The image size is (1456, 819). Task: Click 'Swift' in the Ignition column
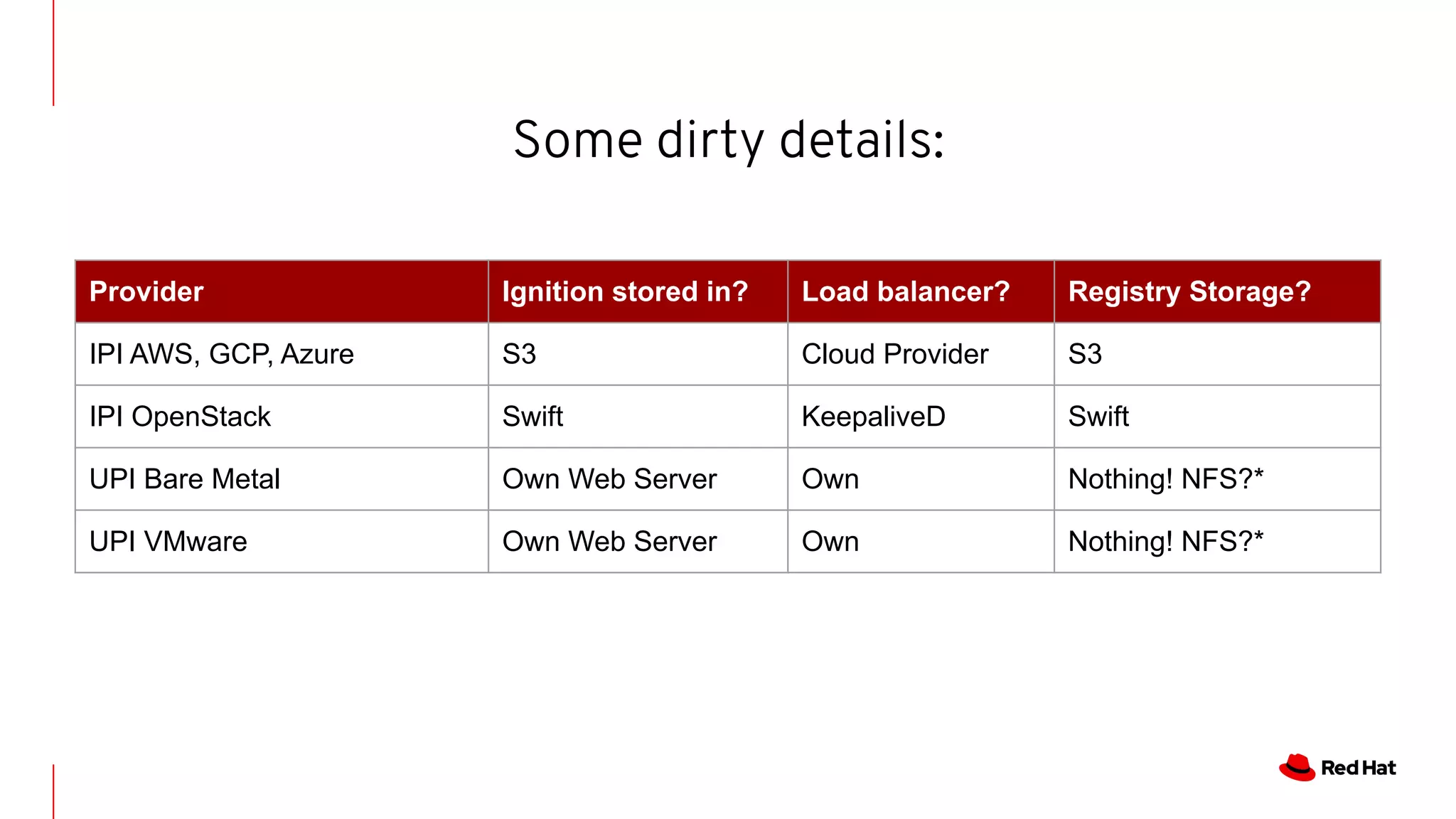[x=532, y=417]
